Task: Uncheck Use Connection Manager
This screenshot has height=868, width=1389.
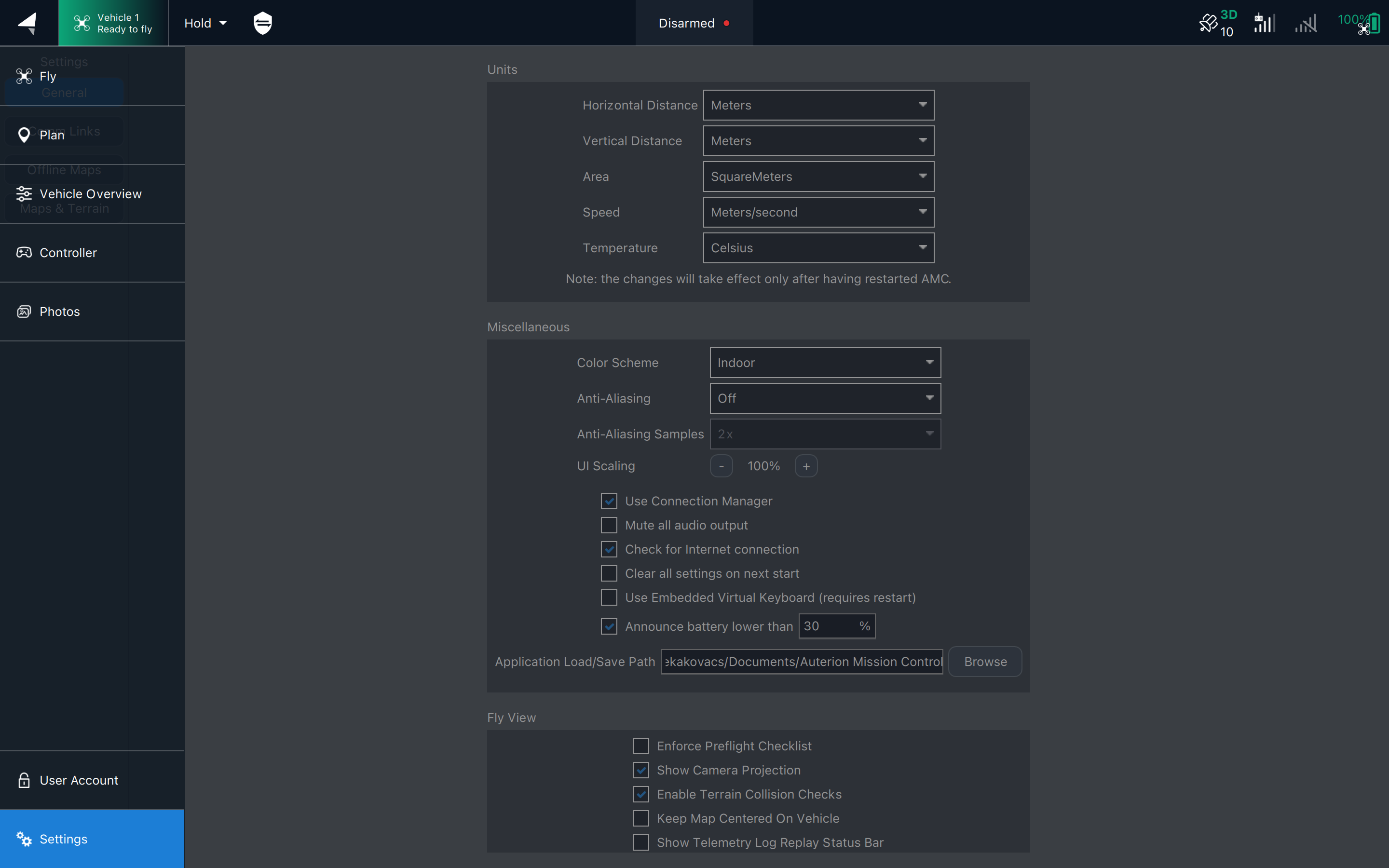Action: (609, 501)
